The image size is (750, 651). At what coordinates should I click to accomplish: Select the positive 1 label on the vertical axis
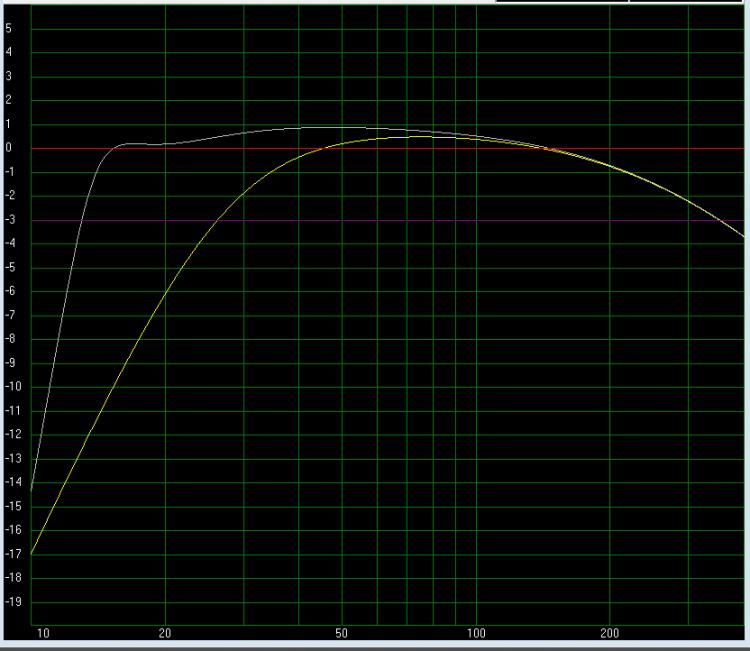tap(9, 123)
